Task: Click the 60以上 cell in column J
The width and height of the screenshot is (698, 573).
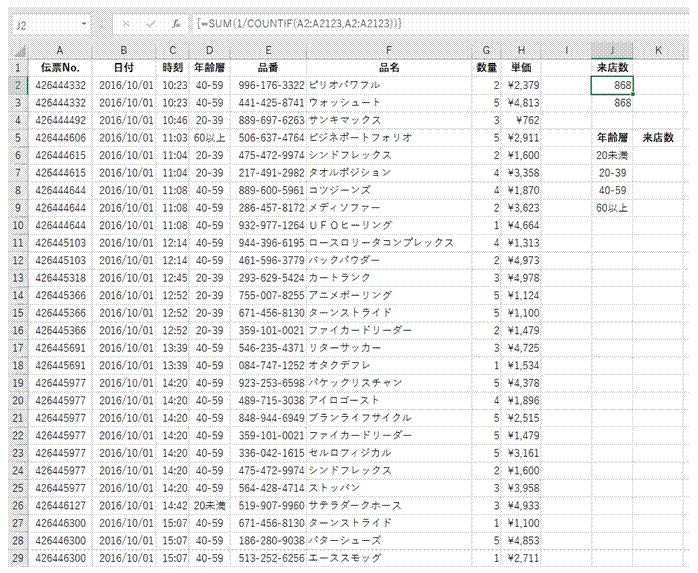Action: [611, 207]
